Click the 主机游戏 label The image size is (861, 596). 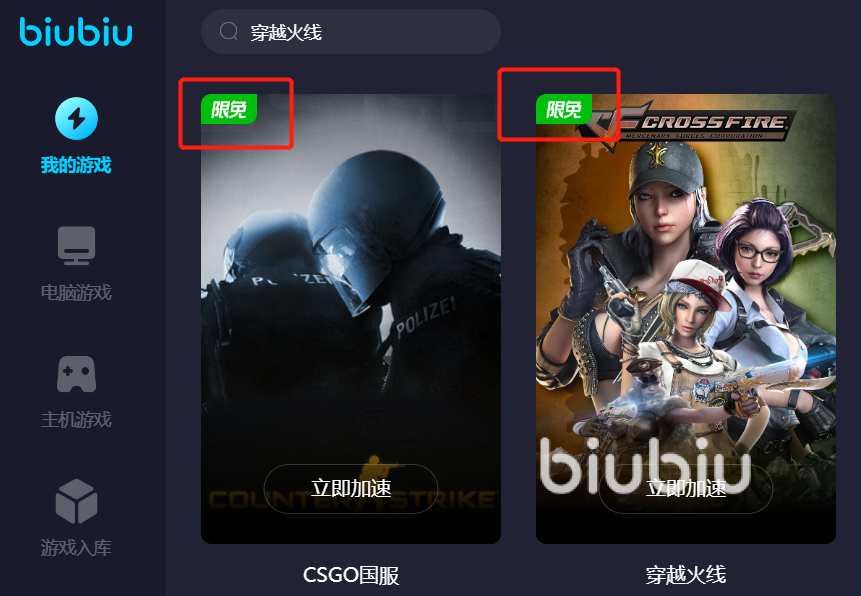76,420
